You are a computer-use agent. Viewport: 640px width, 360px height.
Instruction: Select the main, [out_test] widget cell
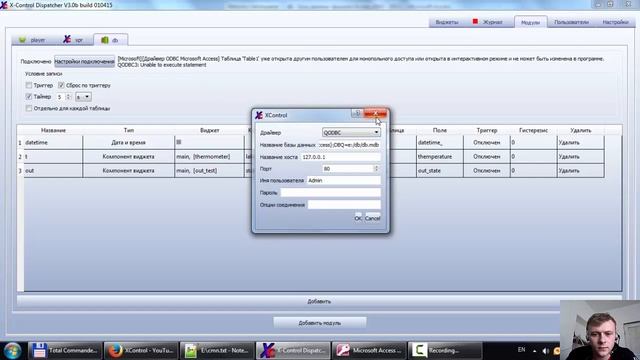pos(209,170)
